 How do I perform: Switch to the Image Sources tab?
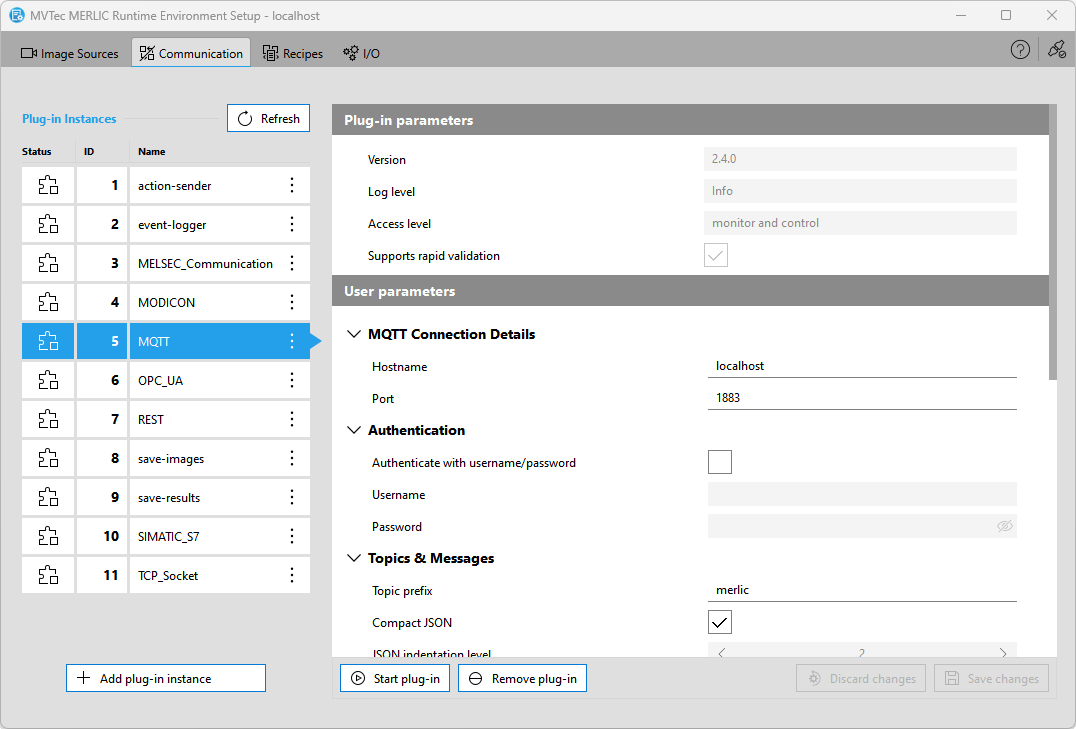pyautogui.click(x=70, y=54)
